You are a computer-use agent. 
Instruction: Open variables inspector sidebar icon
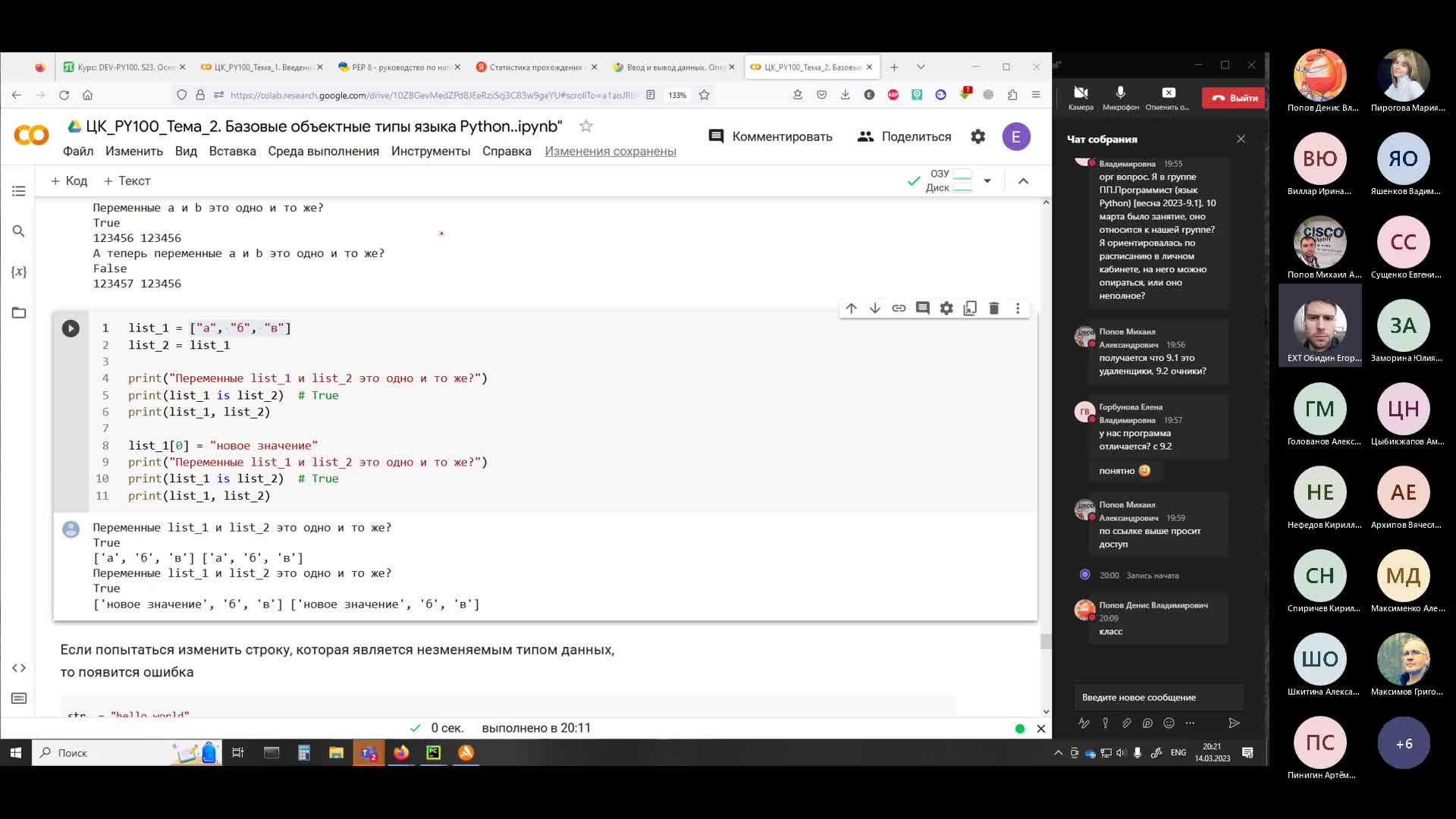click(x=19, y=271)
